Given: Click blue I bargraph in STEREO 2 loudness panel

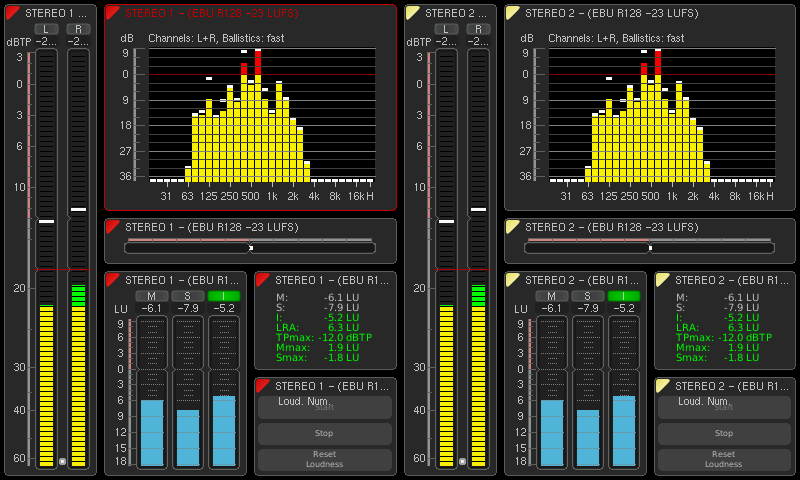Looking at the screenshot, I should (x=624, y=431).
